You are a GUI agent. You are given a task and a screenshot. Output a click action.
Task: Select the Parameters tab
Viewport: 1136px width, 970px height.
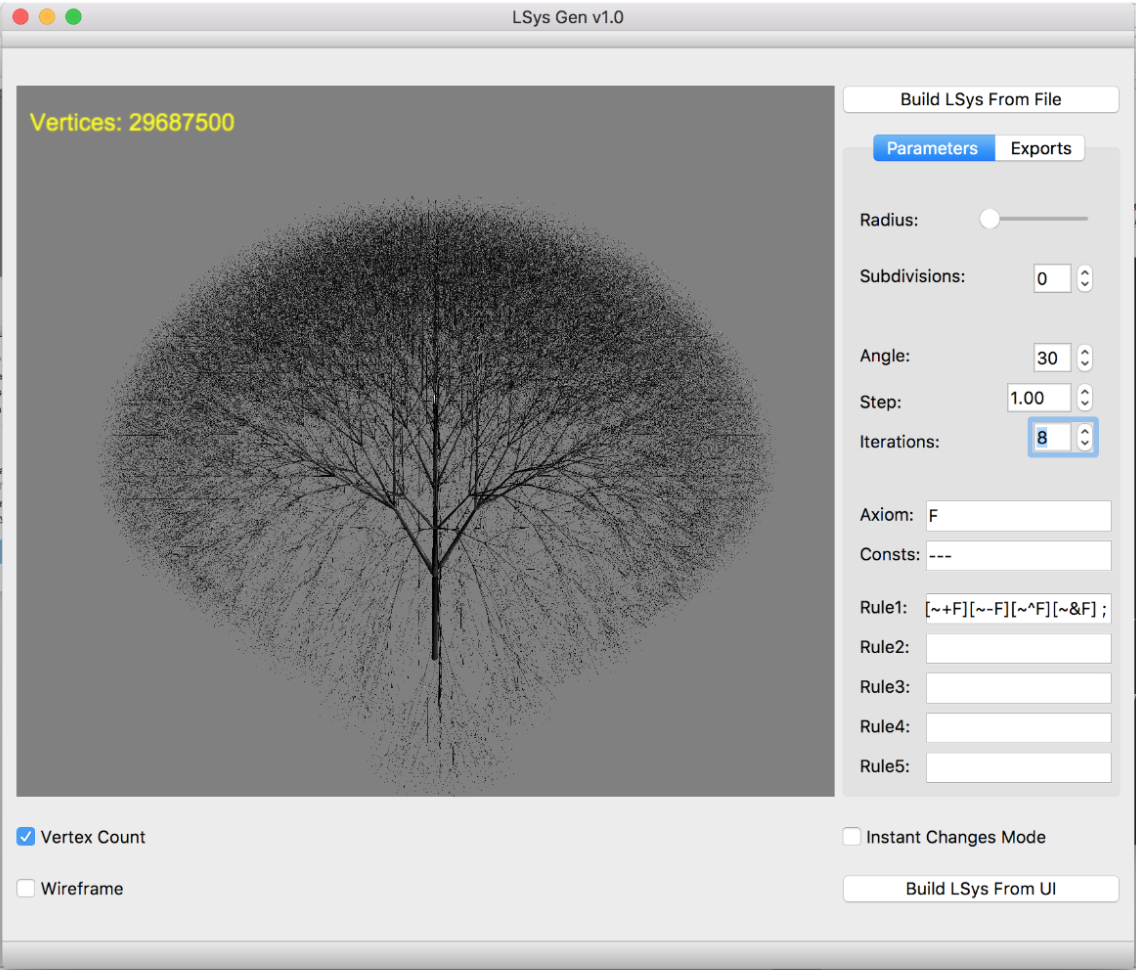932,148
